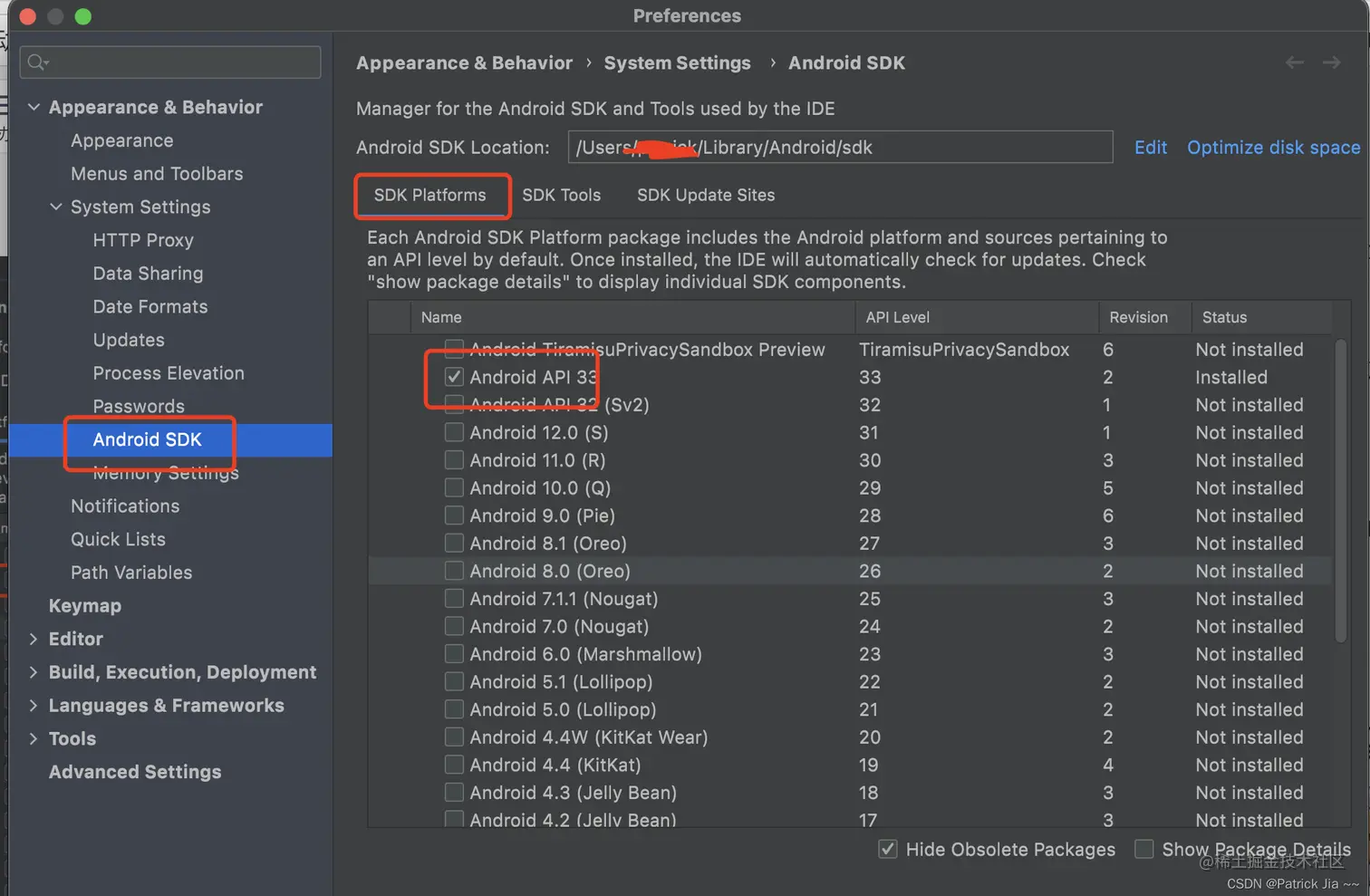Check the Android 8.1 (Oreo) checkbox
The width and height of the screenshot is (1370, 896).
pyautogui.click(x=454, y=543)
